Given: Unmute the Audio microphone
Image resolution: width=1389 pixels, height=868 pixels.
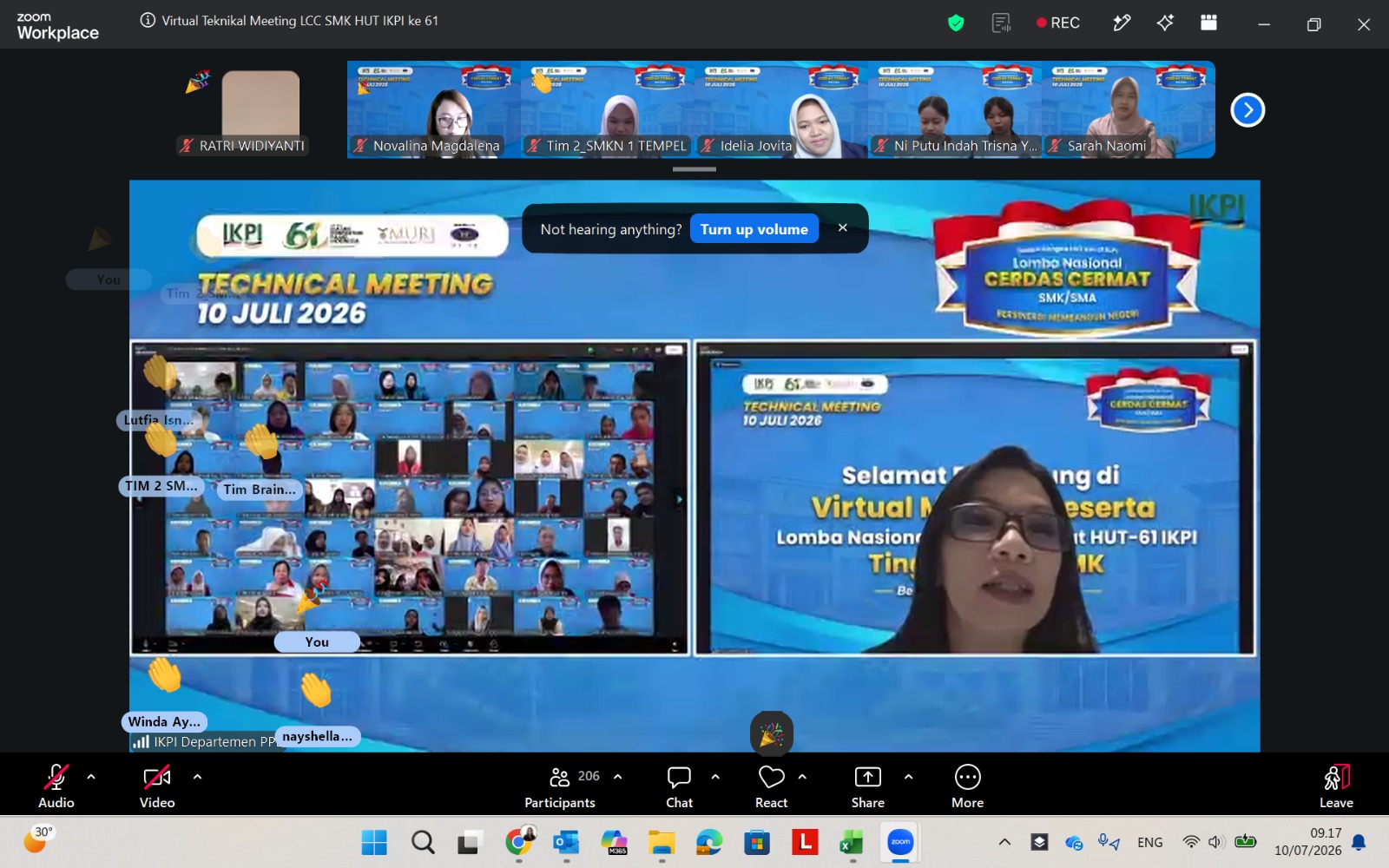Looking at the screenshot, I should pos(56,787).
